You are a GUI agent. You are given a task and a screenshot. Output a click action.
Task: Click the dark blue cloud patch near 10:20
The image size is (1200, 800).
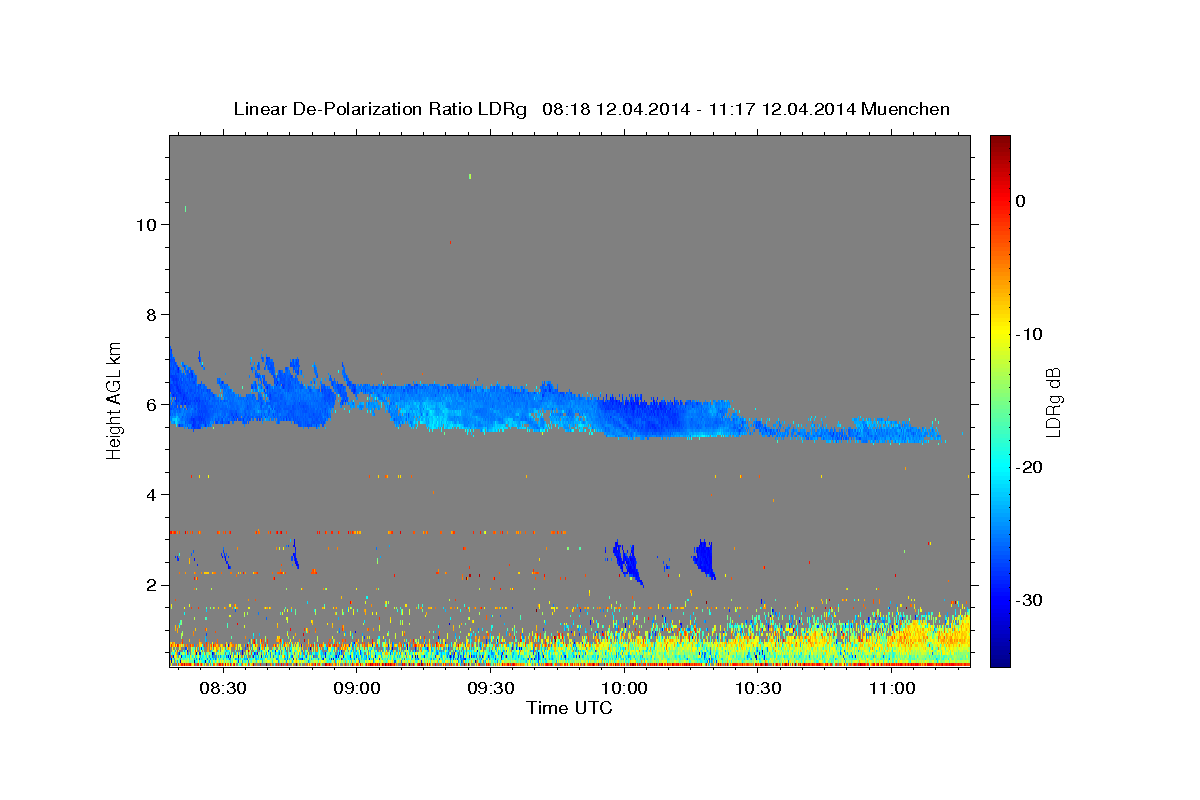point(705,558)
